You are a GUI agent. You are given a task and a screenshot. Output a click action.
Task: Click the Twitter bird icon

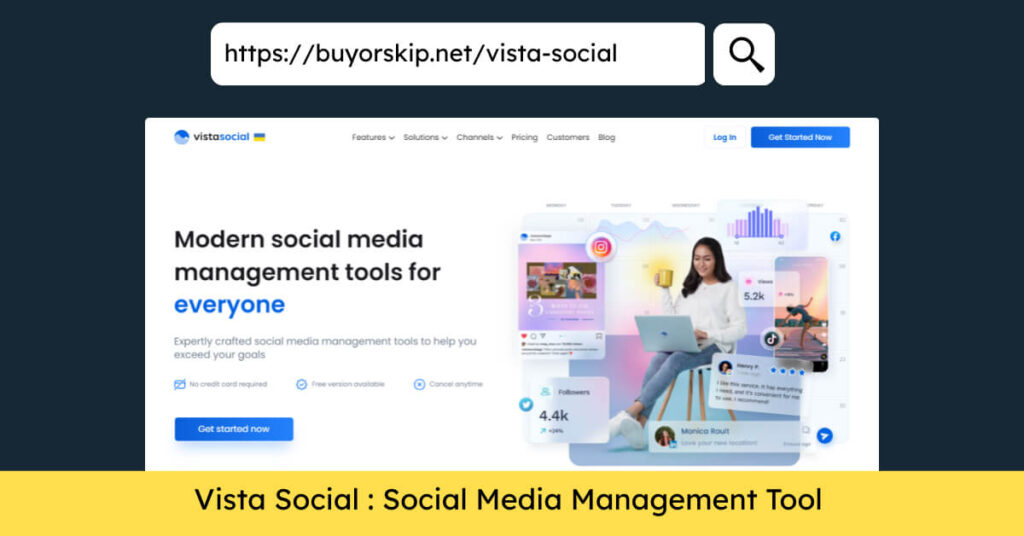[526, 405]
